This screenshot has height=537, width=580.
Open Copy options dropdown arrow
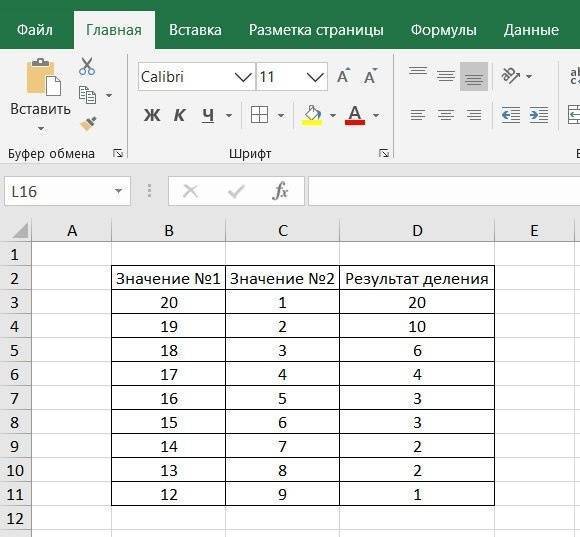(x=109, y=95)
